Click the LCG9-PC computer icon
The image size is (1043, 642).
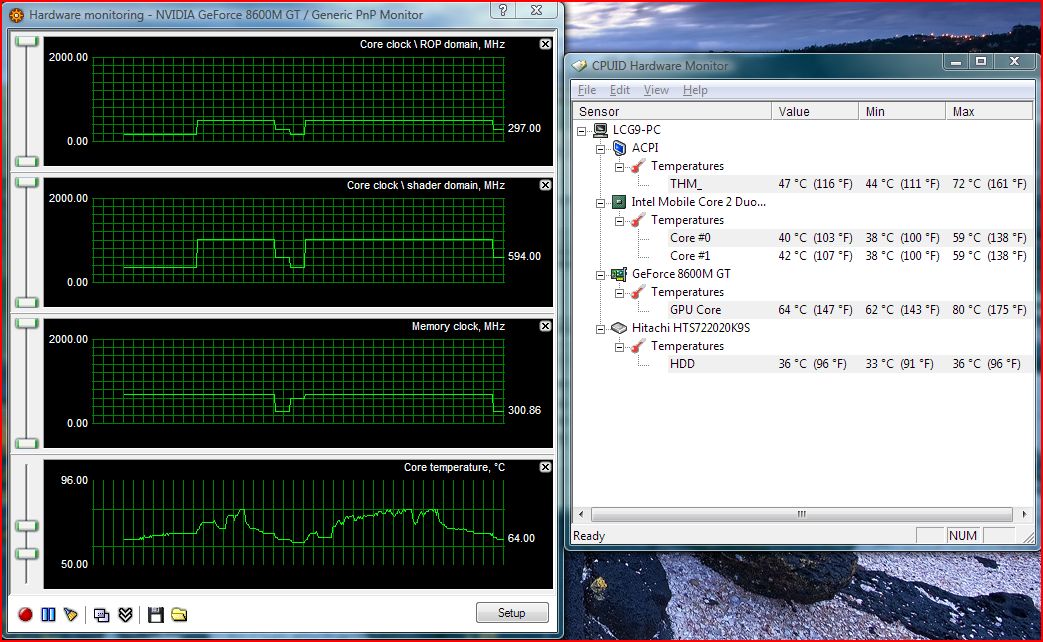600,130
